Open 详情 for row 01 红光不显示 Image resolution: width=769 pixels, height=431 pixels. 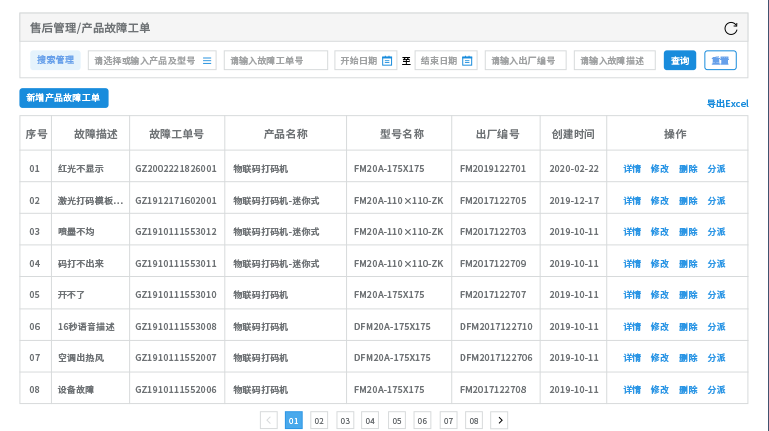point(632,169)
